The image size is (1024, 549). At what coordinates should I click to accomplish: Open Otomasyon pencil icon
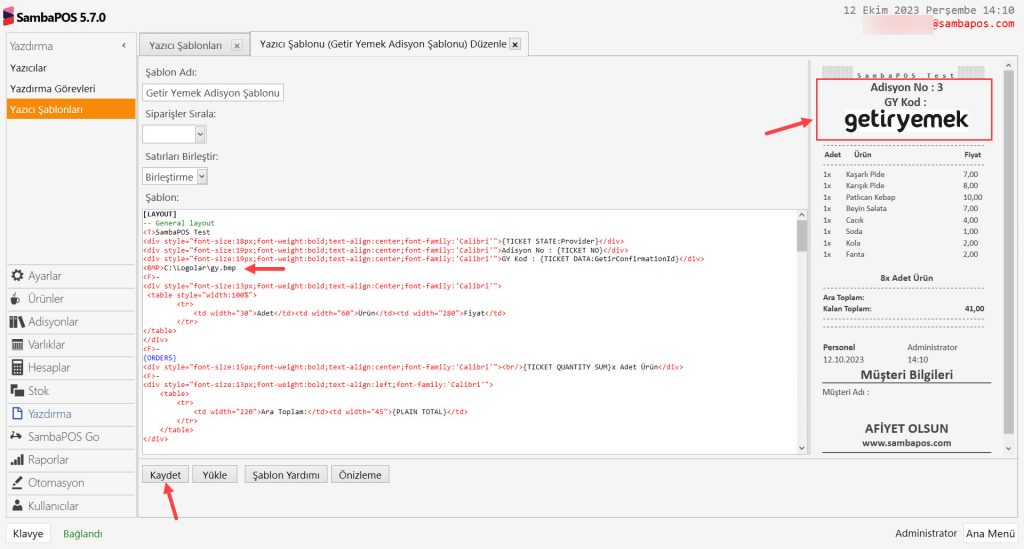(18, 482)
